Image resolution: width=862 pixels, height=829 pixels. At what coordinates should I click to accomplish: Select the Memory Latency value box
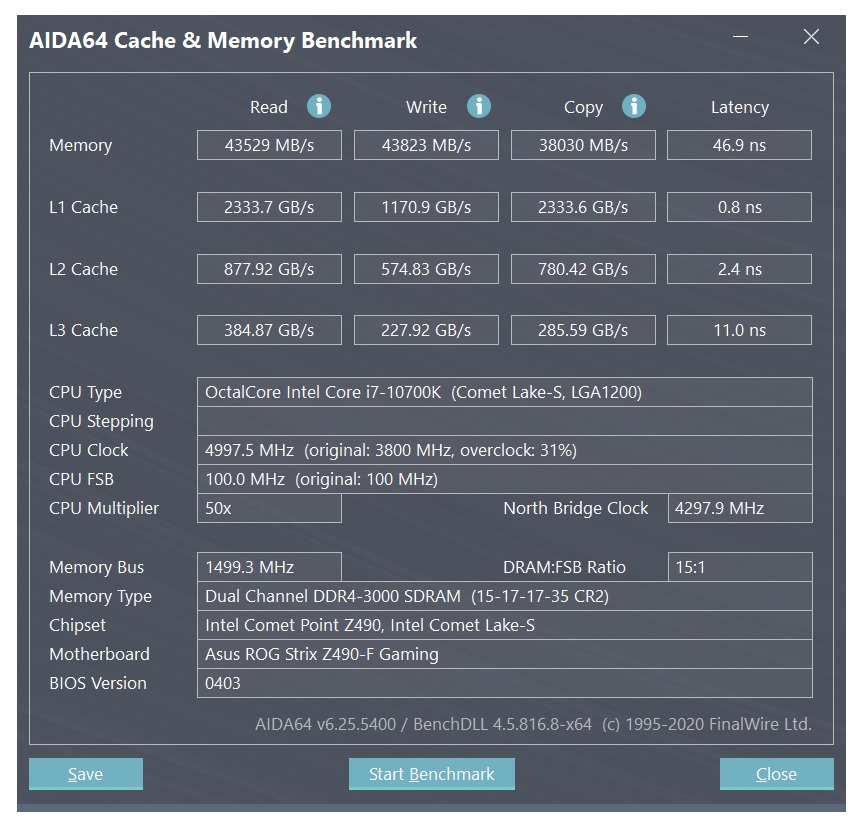tap(739, 145)
